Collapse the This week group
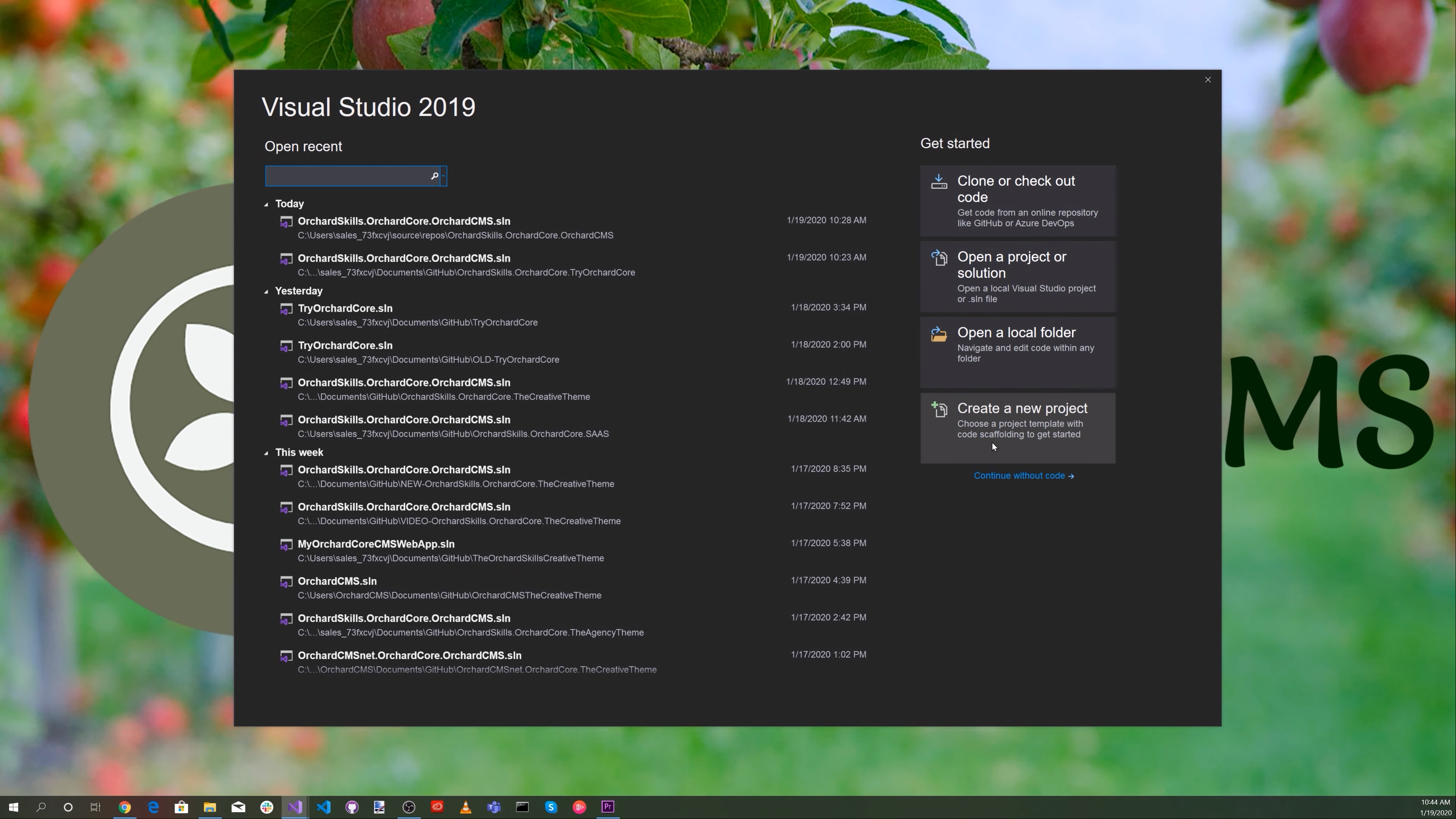The width and height of the screenshot is (1456, 819). click(266, 453)
